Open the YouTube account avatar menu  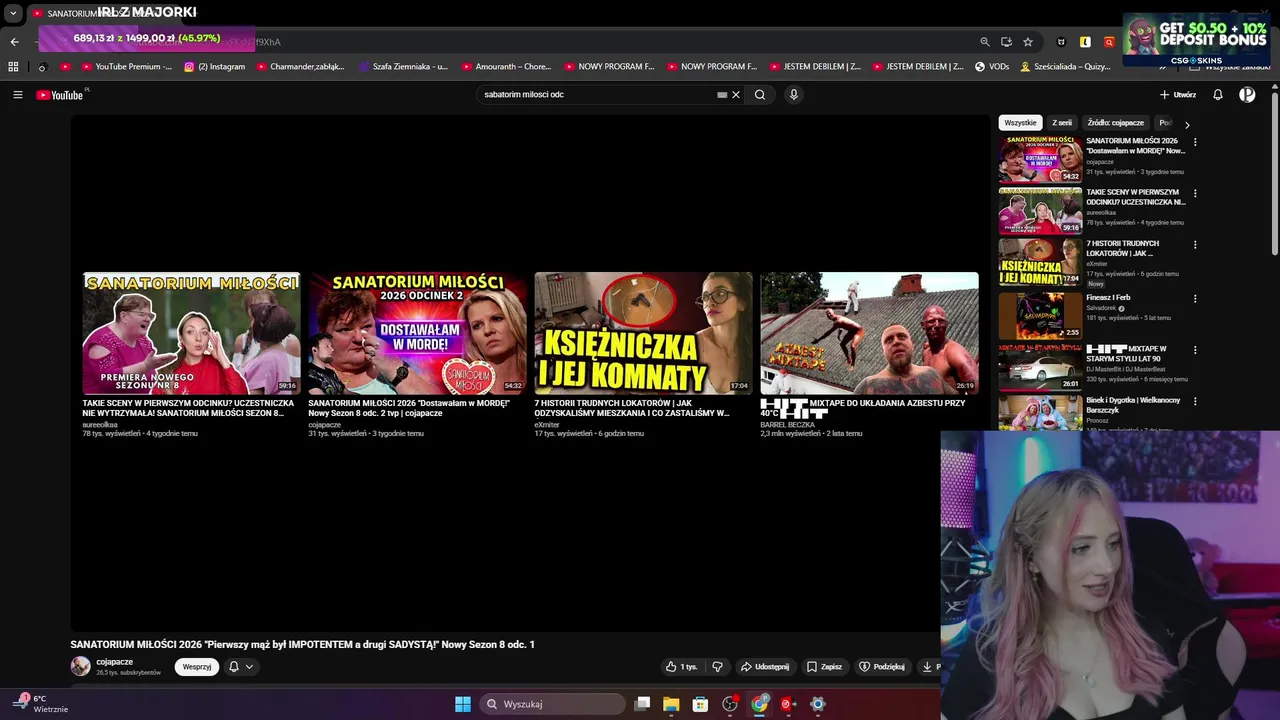tap(1247, 95)
